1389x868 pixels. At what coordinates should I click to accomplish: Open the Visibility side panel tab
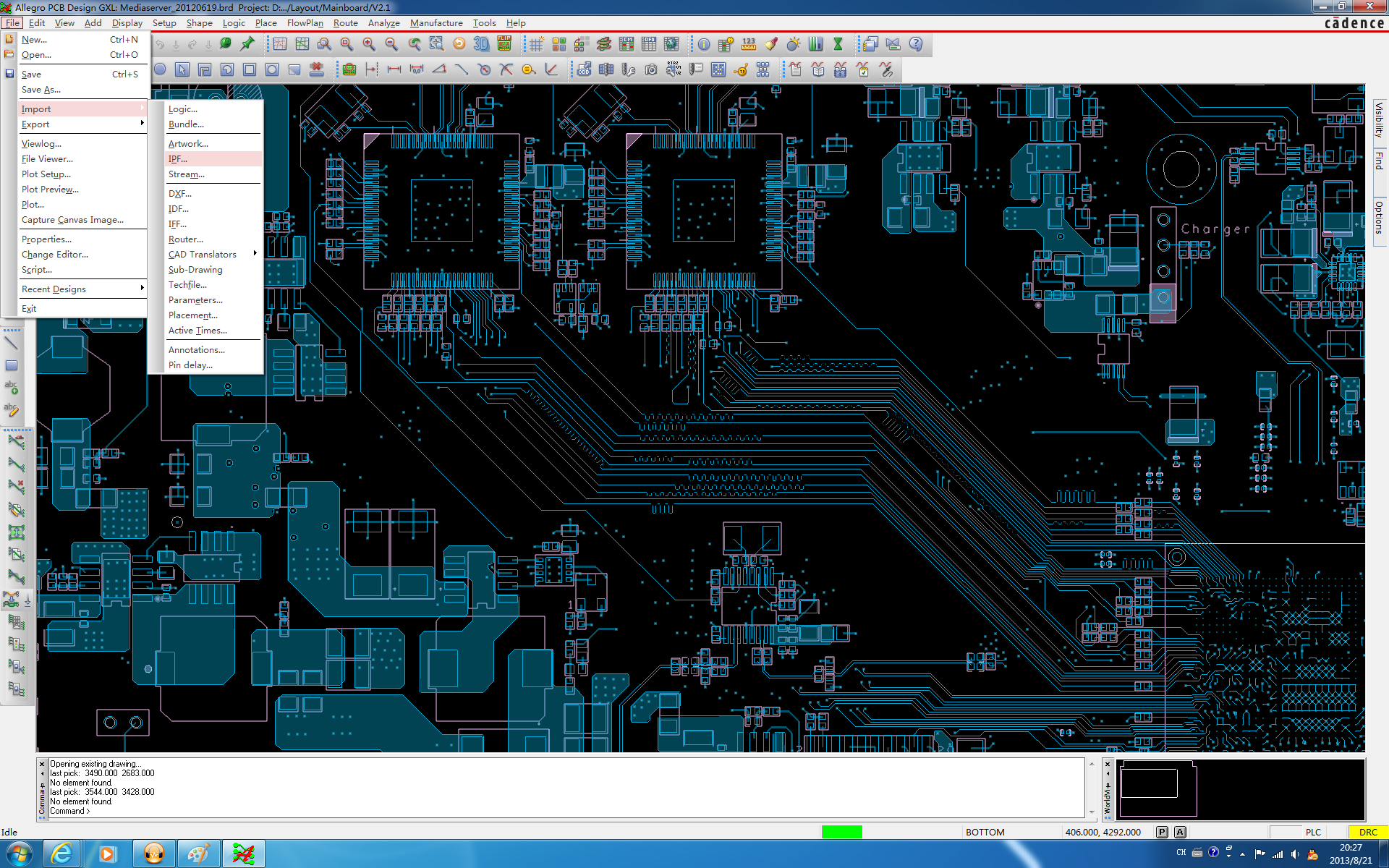coord(1379,119)
